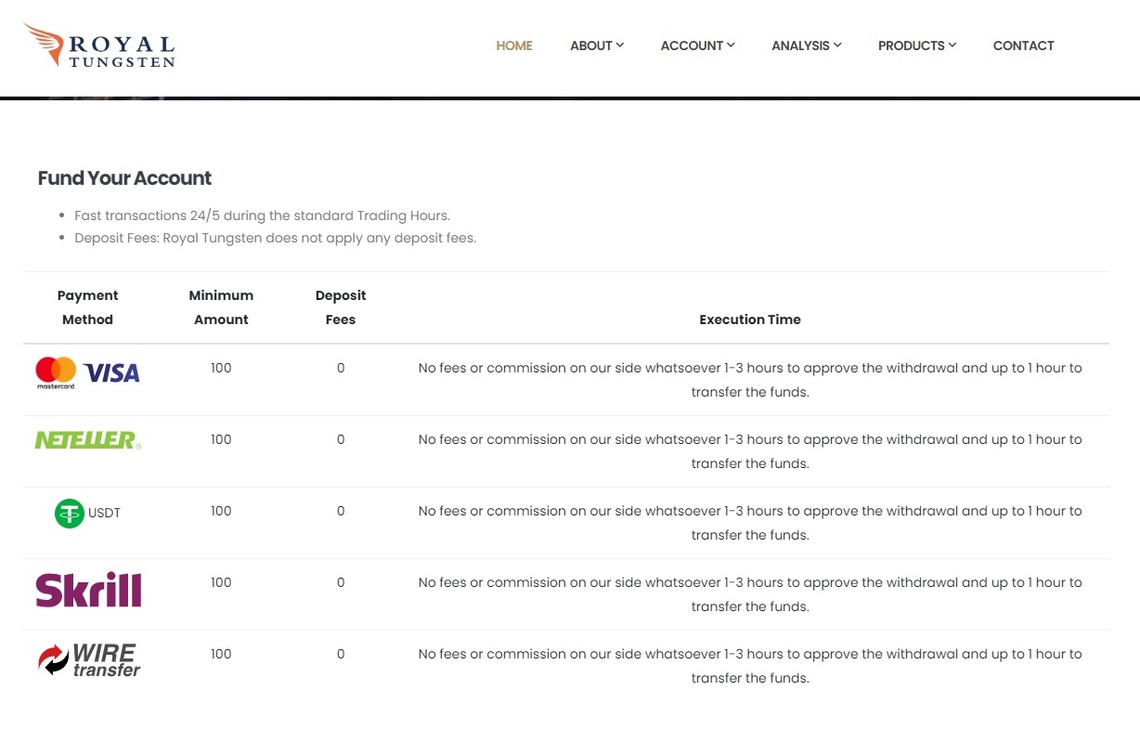Viewport: 1140px width, 730px height.
Task: Click the 'USDT' label text
Action: [104, 513]
